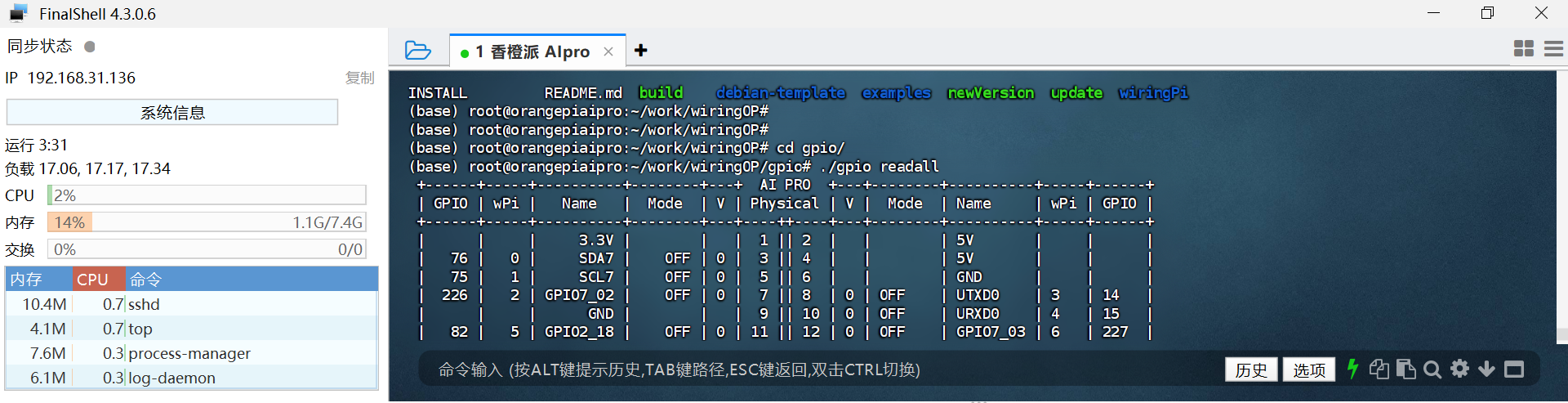Open the grid layout view icon

[1524, 49]
